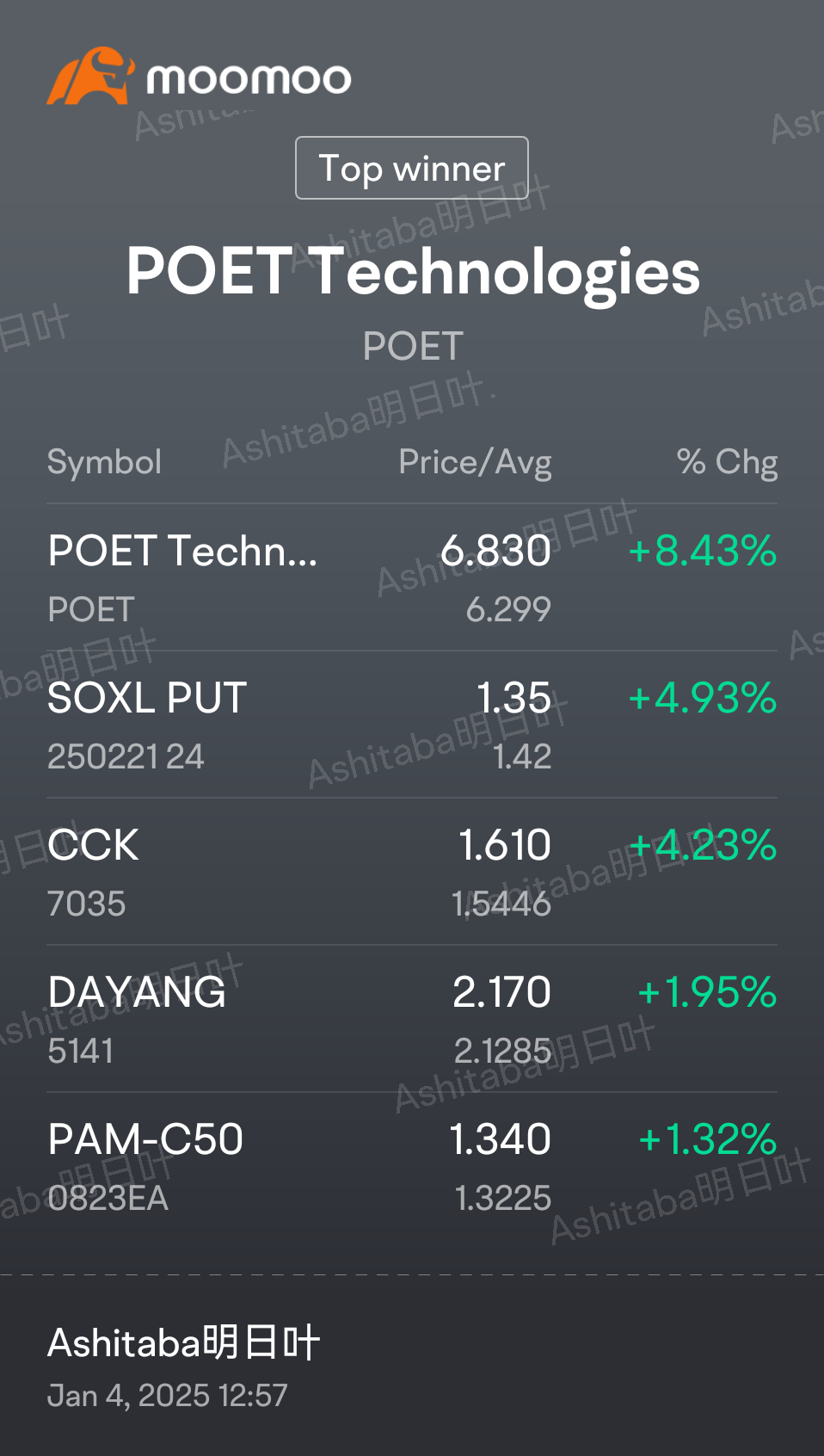Click the moomoo bull logo icon
The image size is (824, 1456).
click(90, 76)
